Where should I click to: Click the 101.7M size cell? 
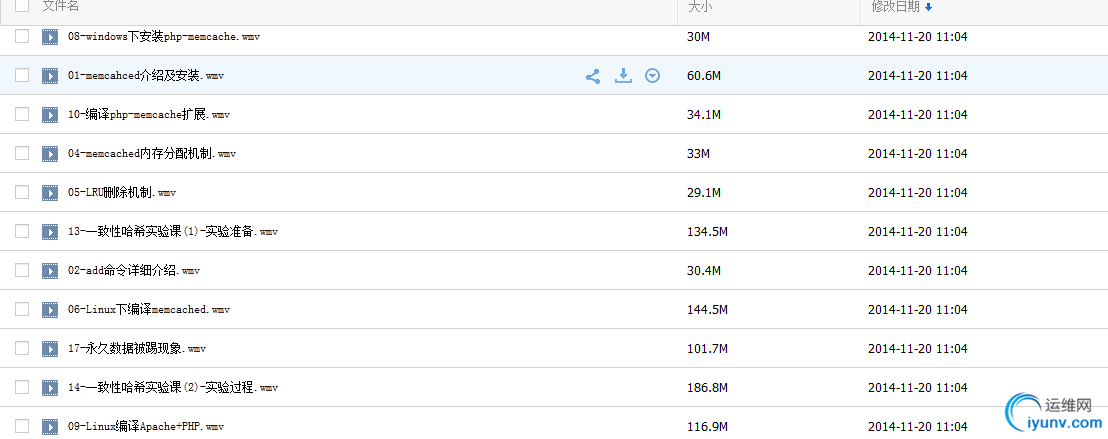707,349
